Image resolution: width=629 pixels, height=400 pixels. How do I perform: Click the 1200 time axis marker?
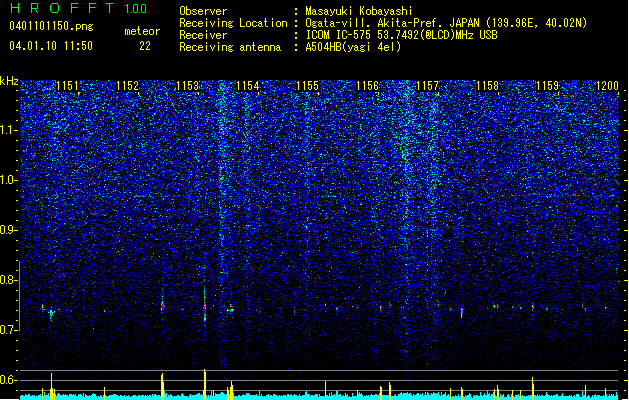(x=607, y=86)
